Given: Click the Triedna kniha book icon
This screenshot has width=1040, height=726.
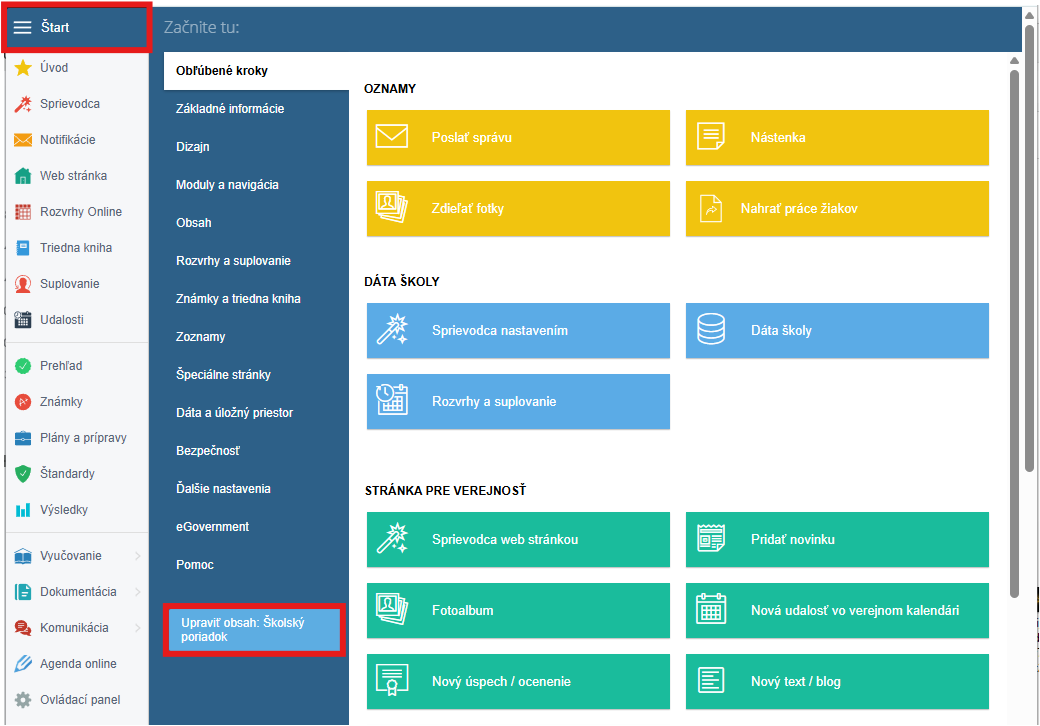Looking at the screenshot, I should [23, 248].
